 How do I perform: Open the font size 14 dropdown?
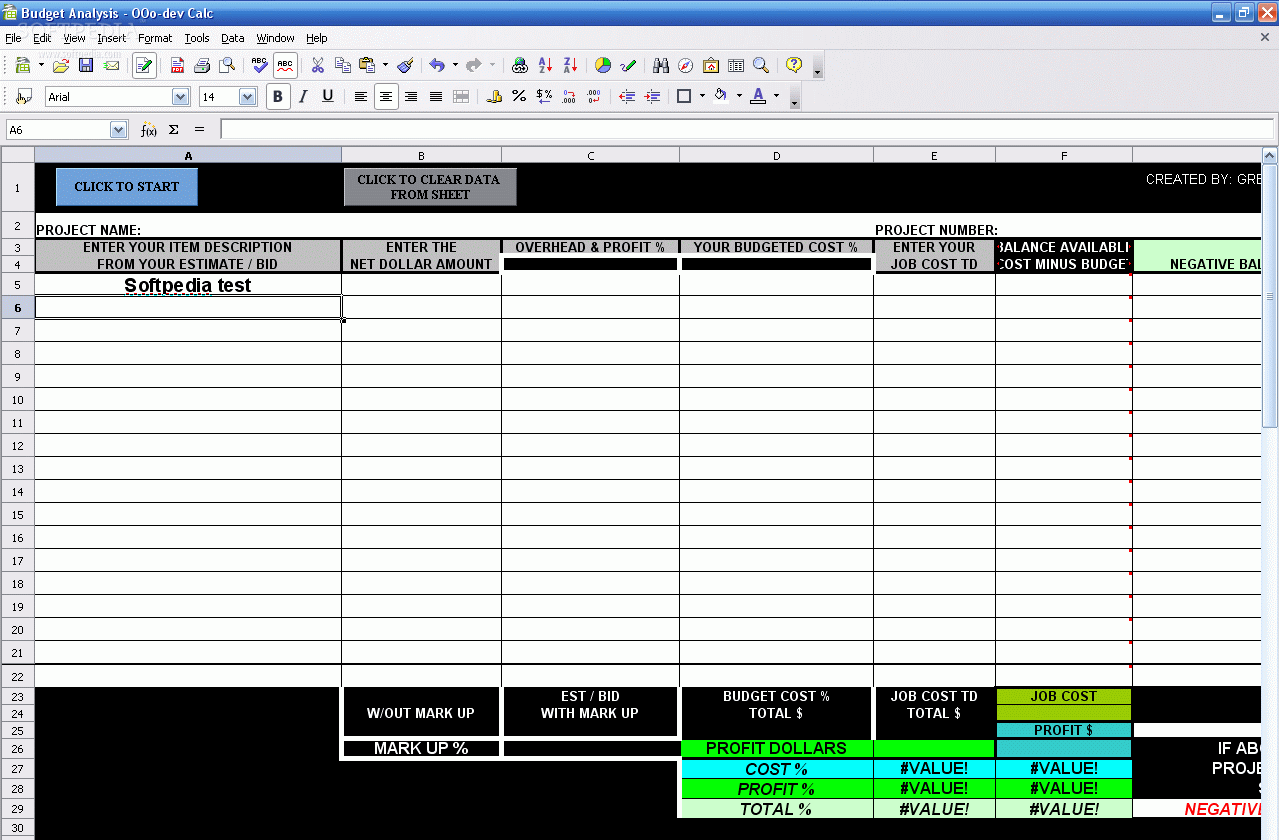pos(248,97)
